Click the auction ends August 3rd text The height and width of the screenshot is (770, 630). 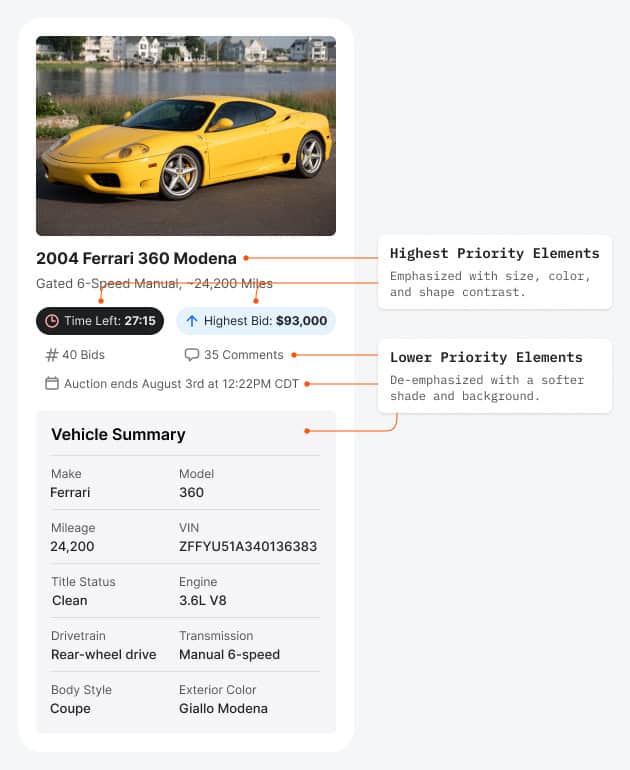pyautogui.click(x=181, y=383)
